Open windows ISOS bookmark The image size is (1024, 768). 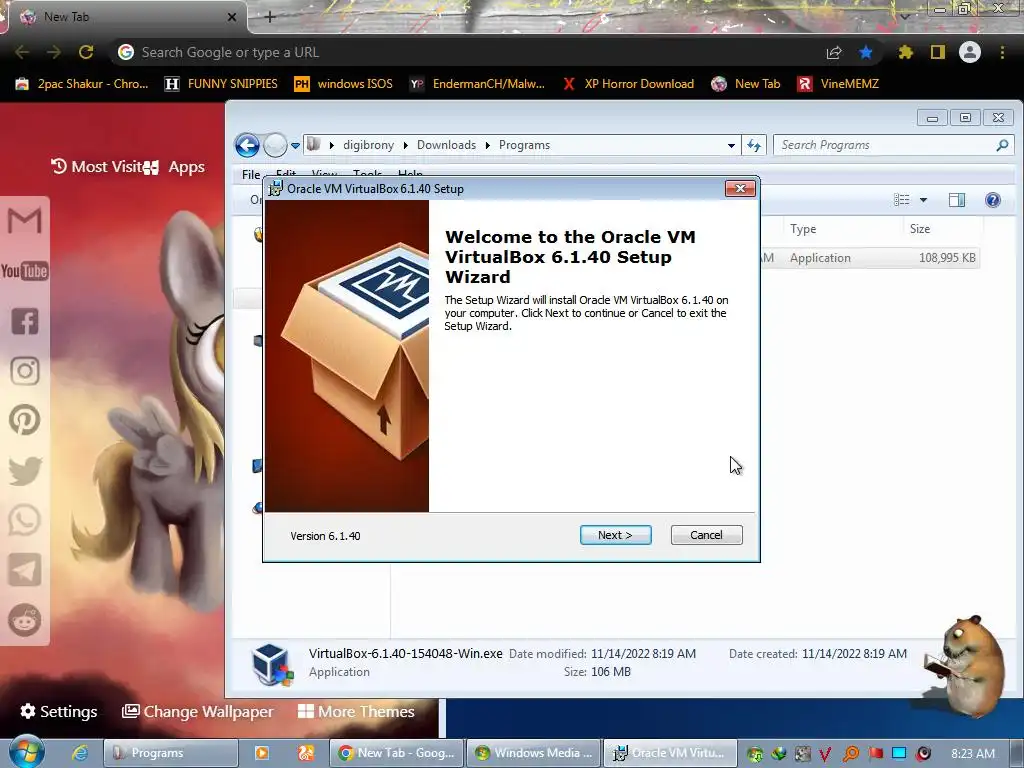pos(344,84)
